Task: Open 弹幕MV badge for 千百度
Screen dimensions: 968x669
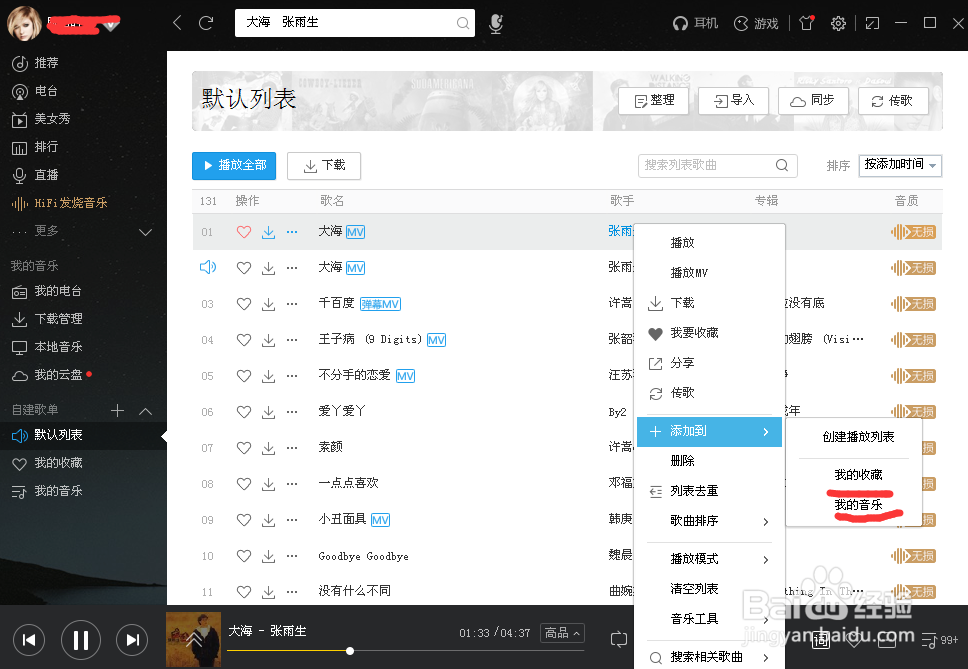Action: pyautogui.click(x=380, y=304)
